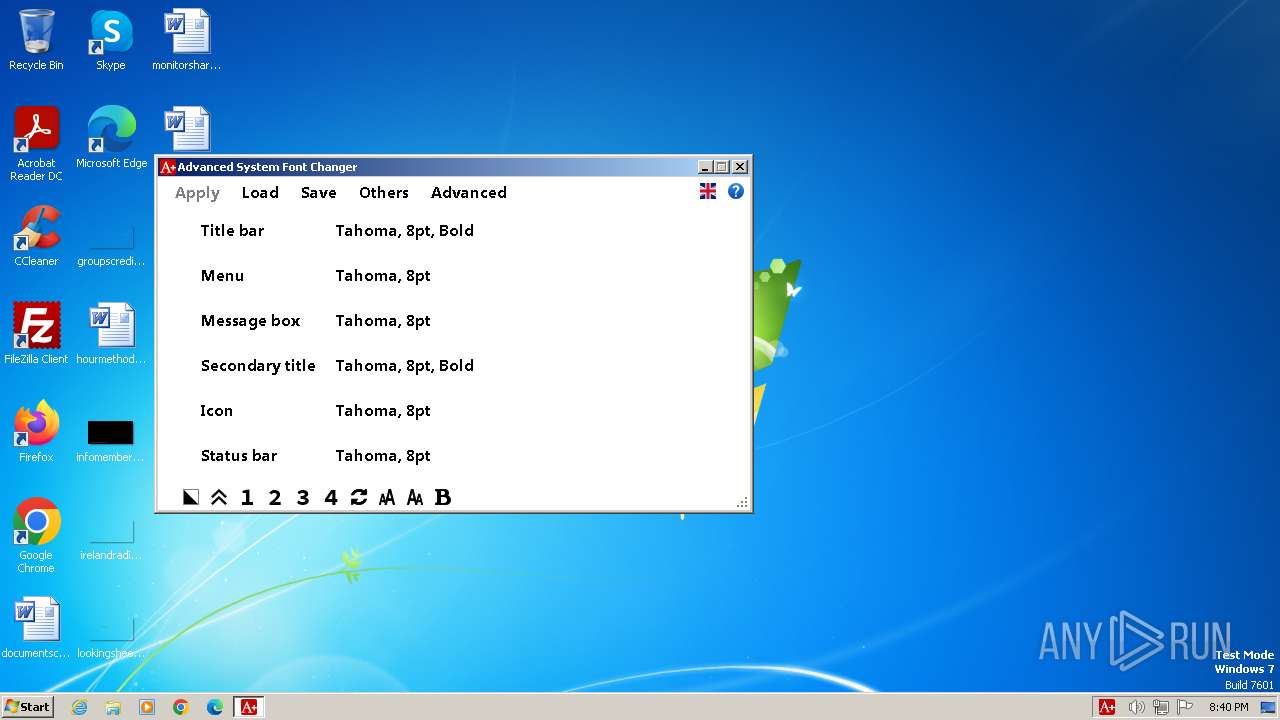Select the Microsoft Edge desktop shortcut

click(111, 138)
